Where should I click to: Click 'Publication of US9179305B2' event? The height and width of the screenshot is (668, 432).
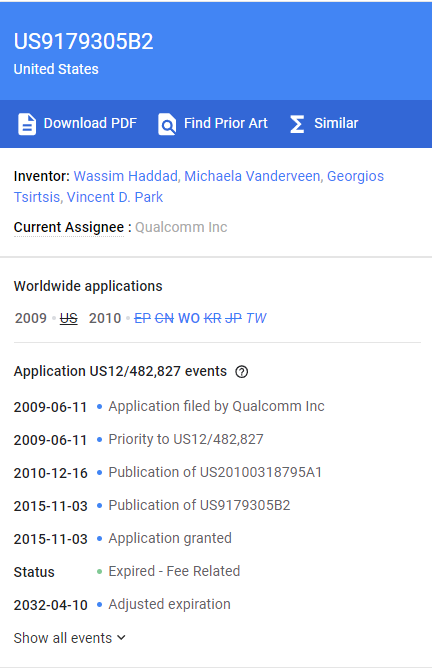point(199,505)
